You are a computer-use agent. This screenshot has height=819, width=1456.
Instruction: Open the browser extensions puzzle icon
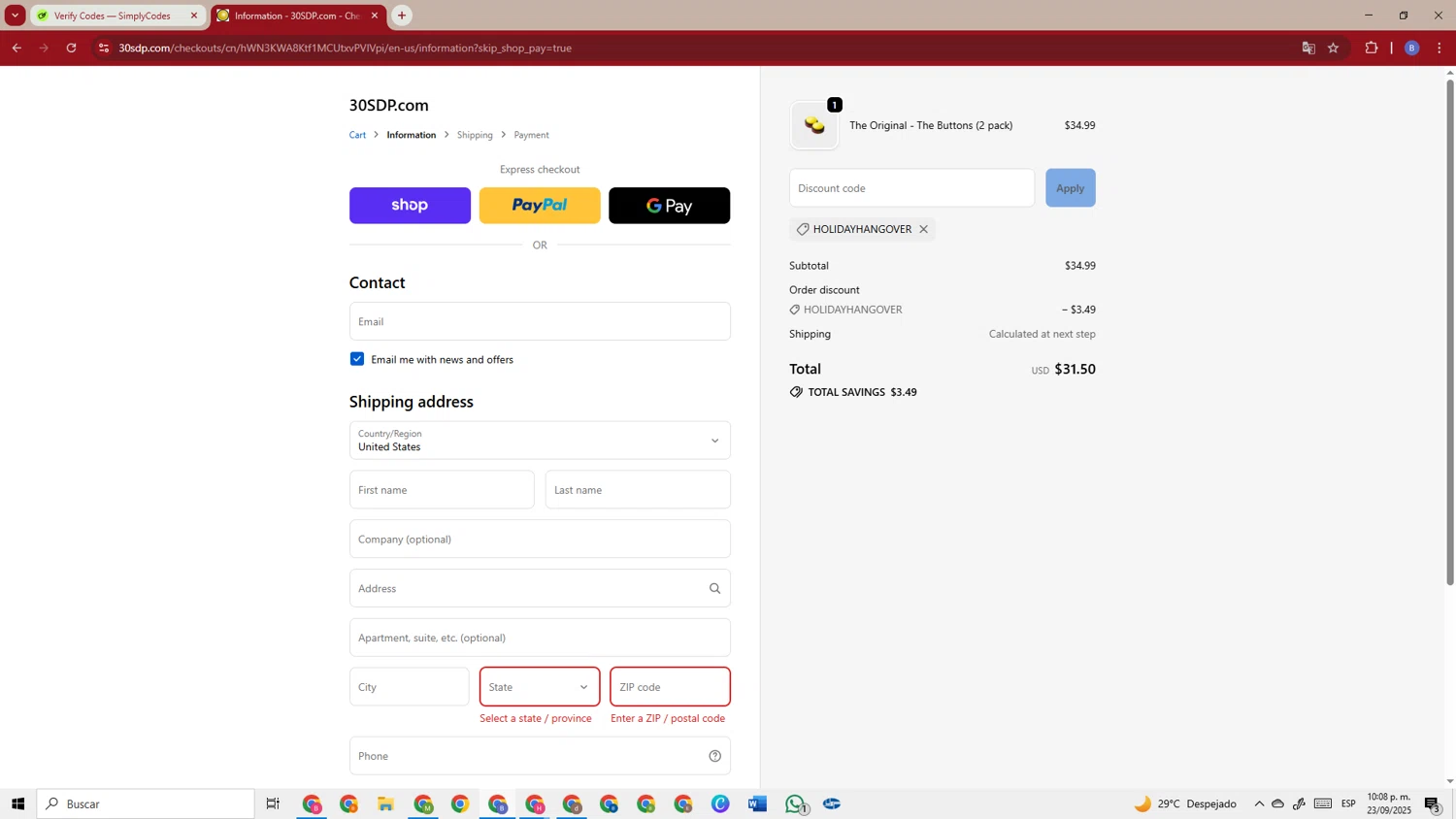point(1372,48)
